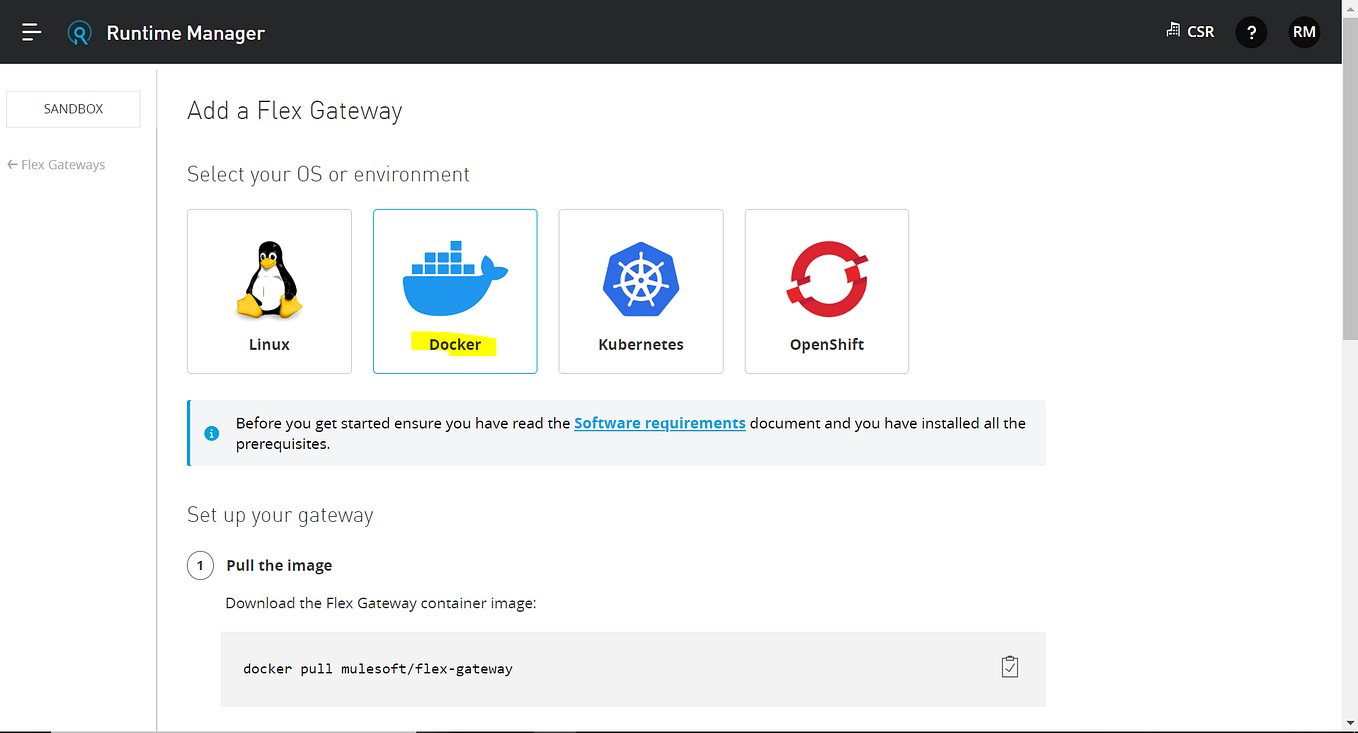Select the Linux environment card

coord(269,291)
